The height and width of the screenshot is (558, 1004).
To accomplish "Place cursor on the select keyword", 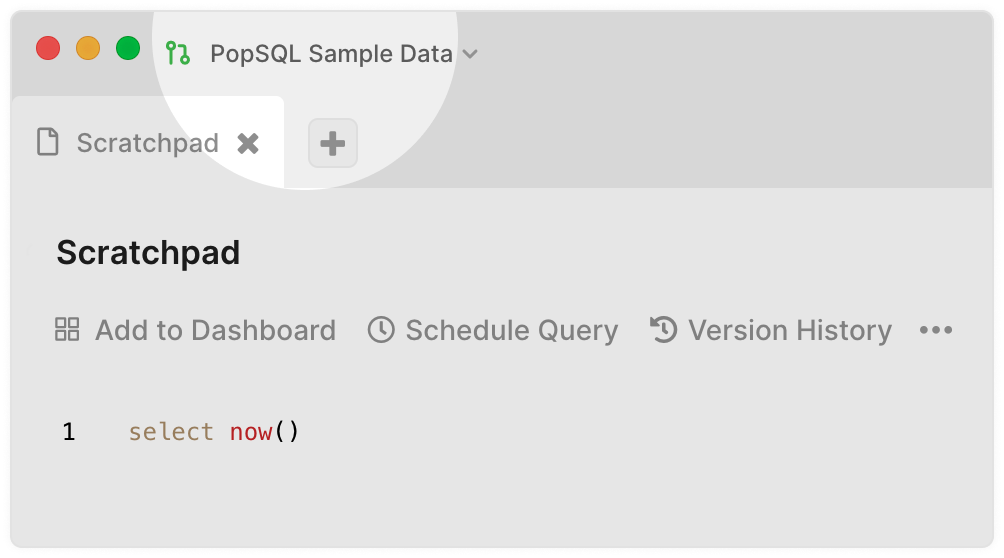I will (x=171, y=432).
